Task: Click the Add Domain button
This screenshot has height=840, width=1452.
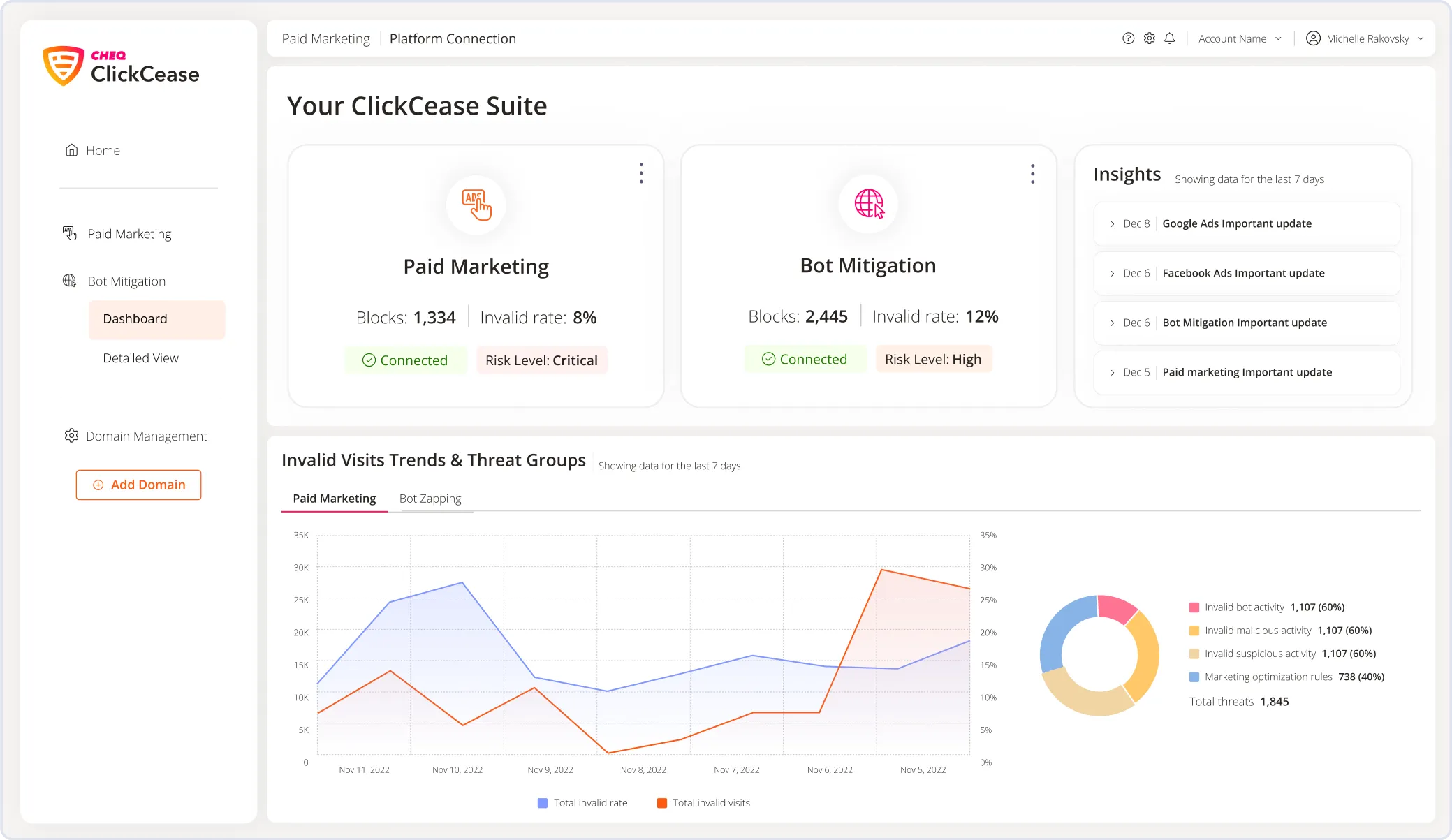Action: tap(138, 485)
